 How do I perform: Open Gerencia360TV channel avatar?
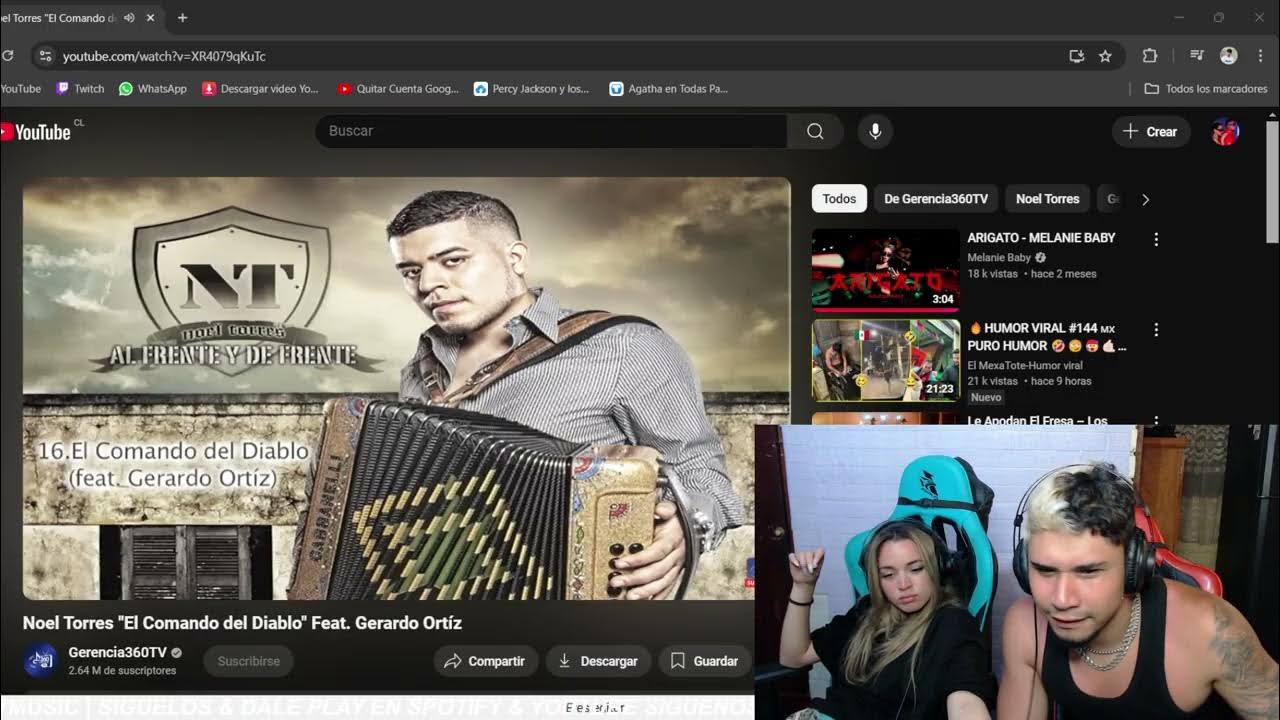tap(40, 661)
